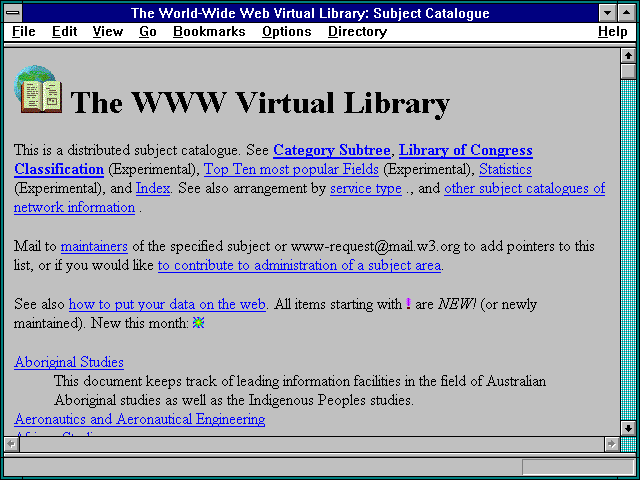The height and width of the screenshot is (480, 640).
Task: Open the window system menu box icon
Action: tap(13, 13)
